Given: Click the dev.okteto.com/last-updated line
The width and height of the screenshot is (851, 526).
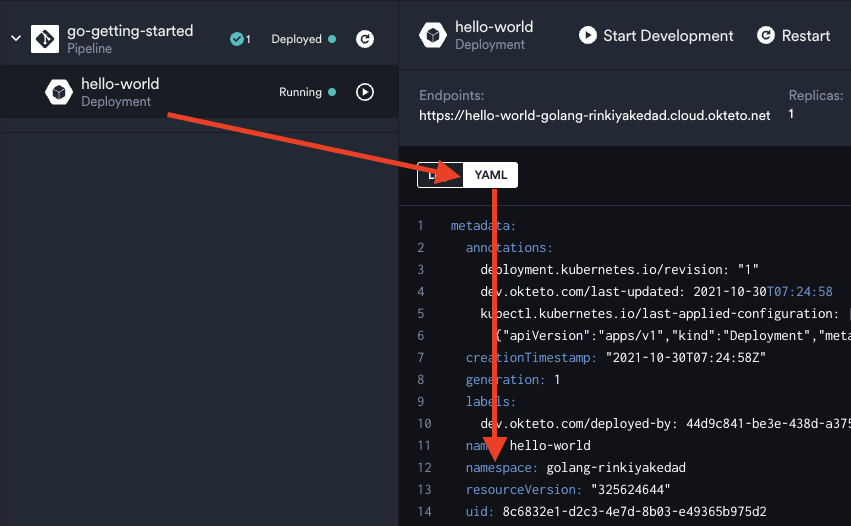Looking at the screenshot, I should coord(656,291).
